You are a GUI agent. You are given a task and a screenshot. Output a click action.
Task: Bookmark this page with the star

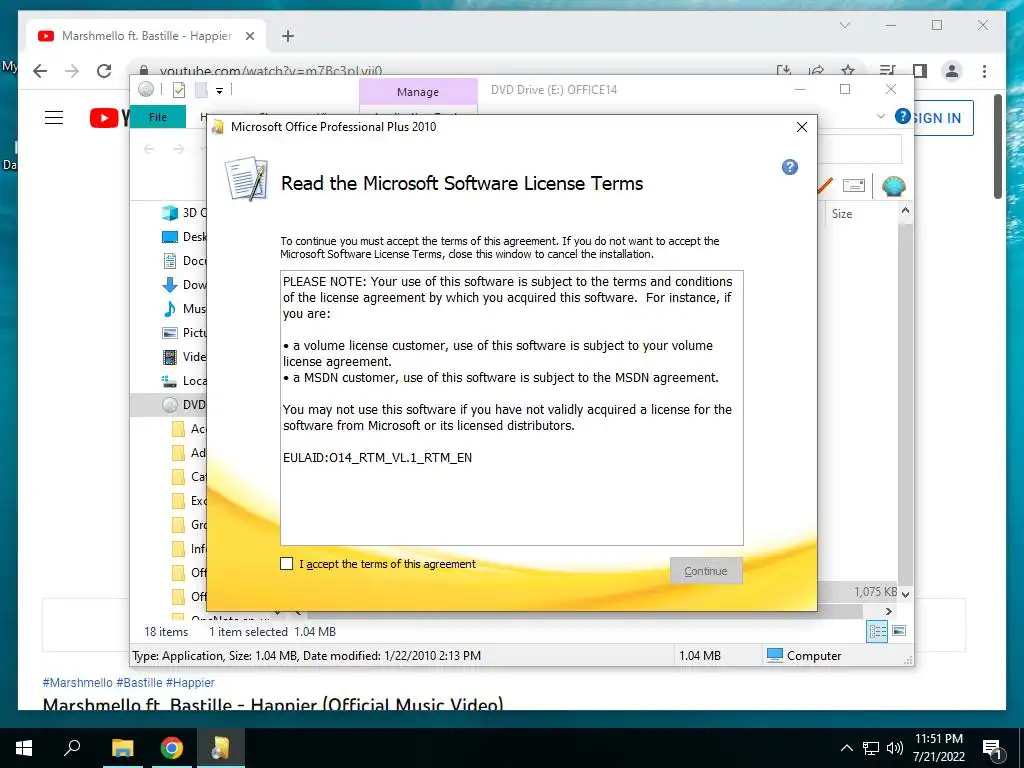(848, 71)
